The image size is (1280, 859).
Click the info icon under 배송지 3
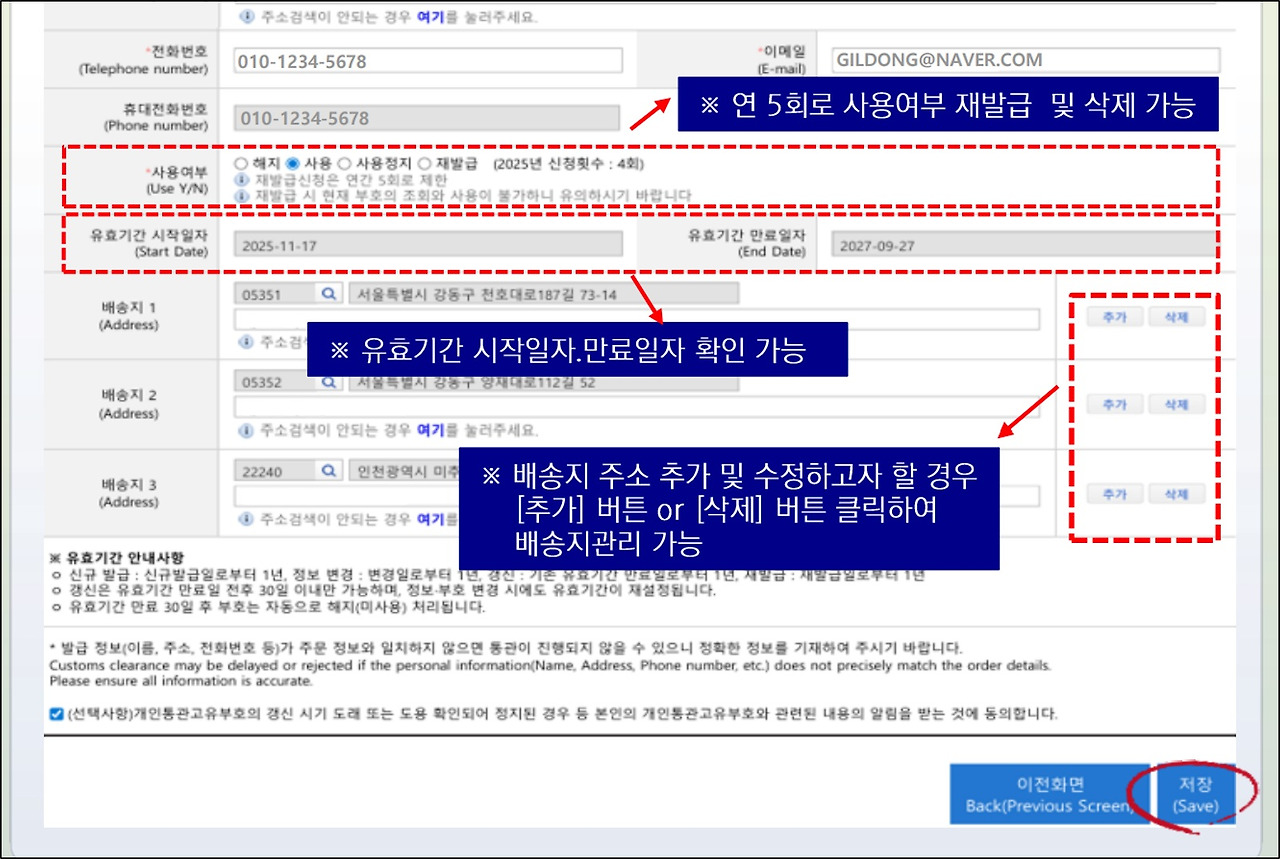coord(245,518)
